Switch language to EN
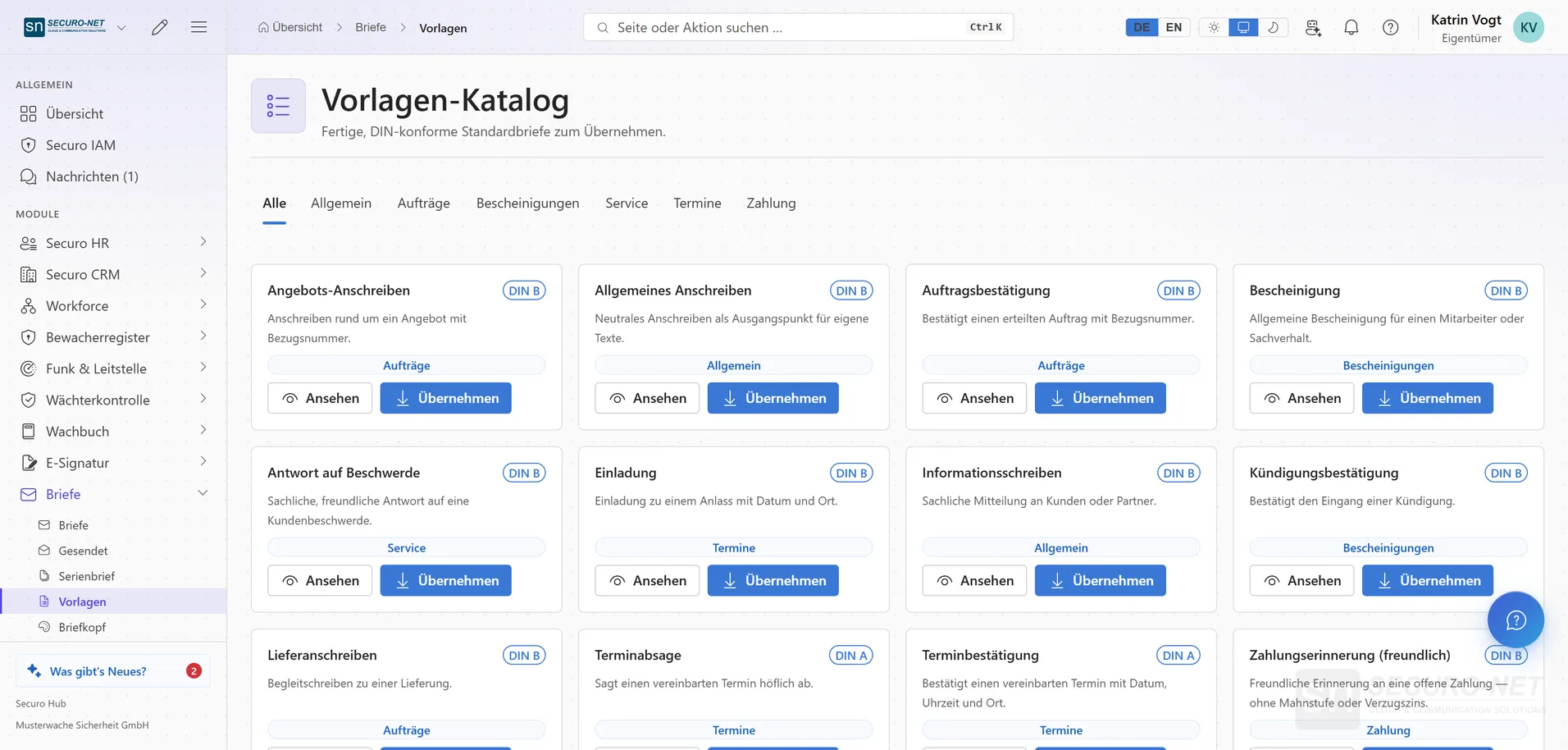 (x=1174, y=27)
